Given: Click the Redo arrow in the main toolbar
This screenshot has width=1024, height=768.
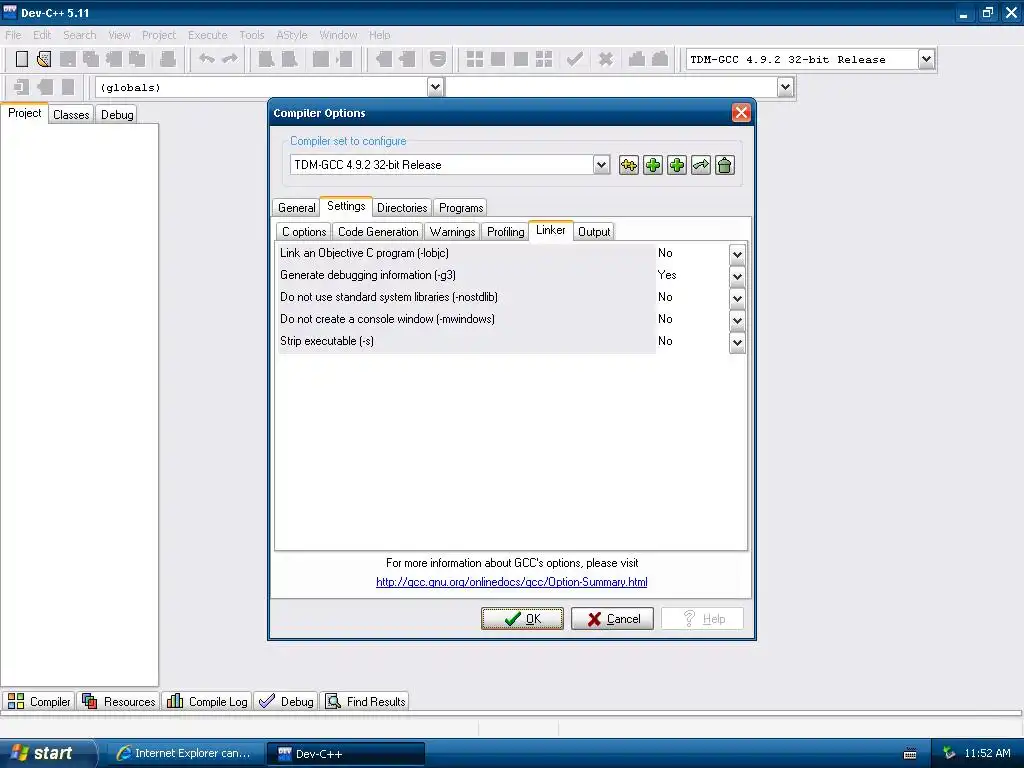Looking at the screenshot, I should click(x=230, y=59).
